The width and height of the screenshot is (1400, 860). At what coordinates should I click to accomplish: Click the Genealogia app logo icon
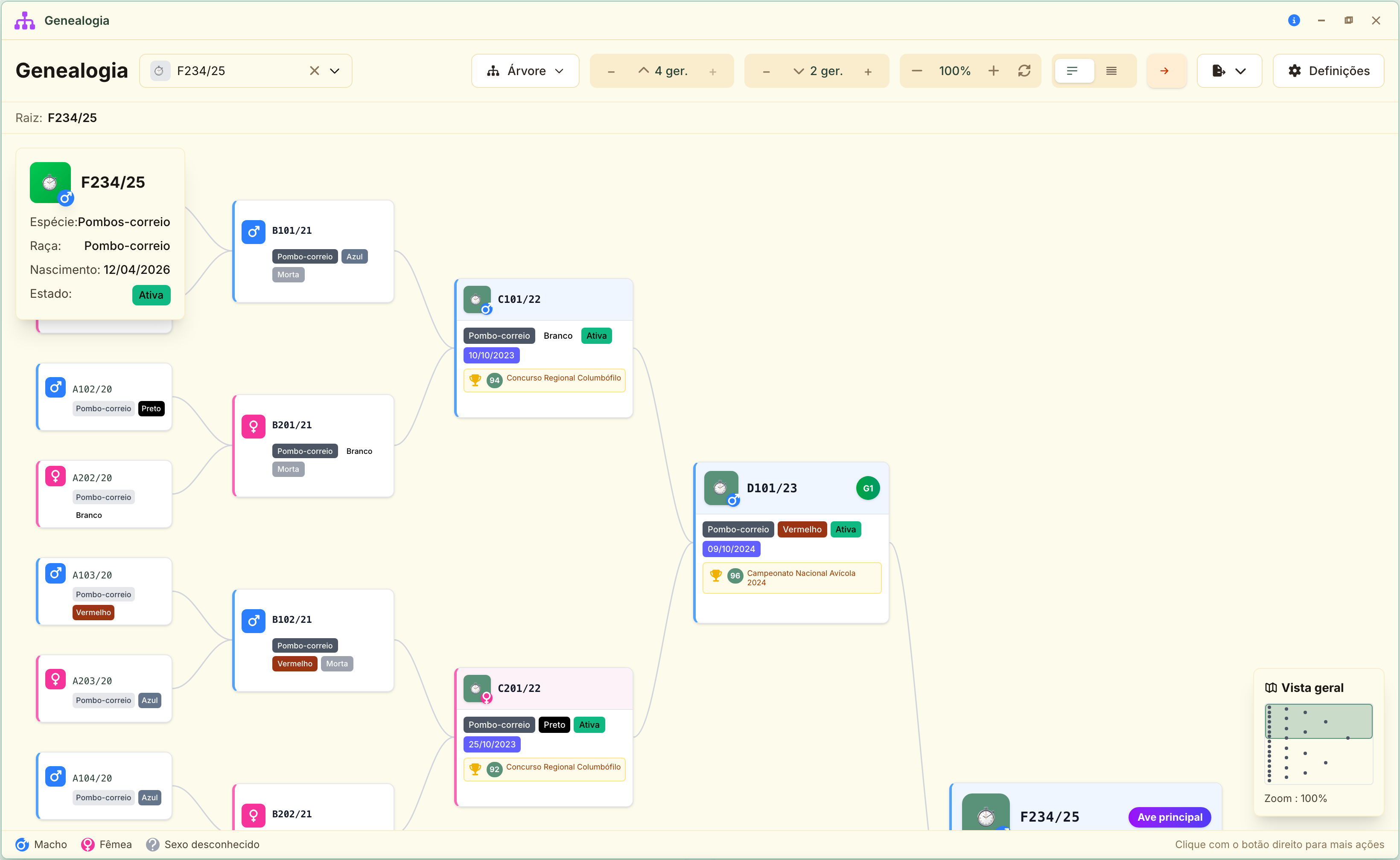point(24,20)
